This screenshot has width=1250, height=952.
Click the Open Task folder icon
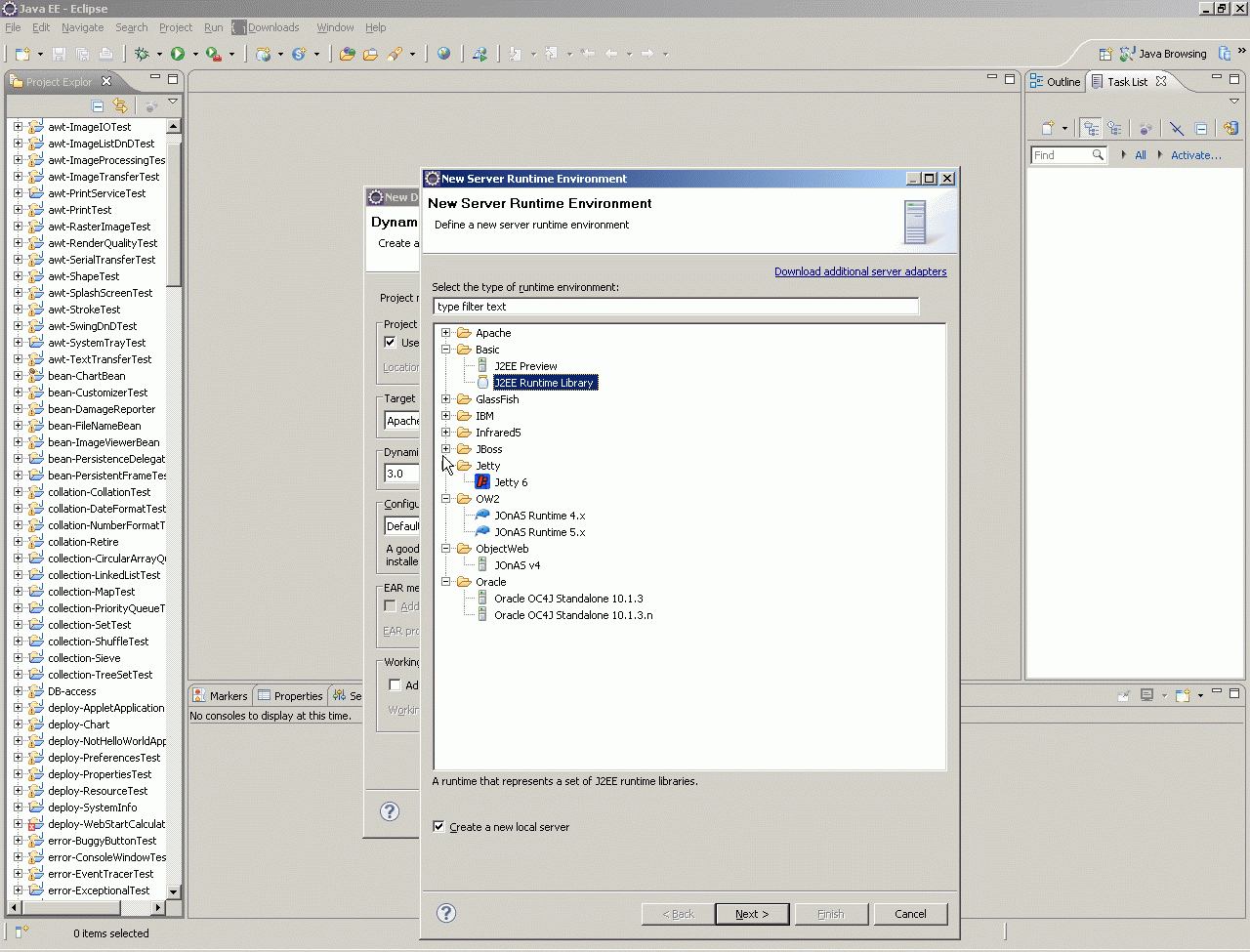[x=370, y=54]
